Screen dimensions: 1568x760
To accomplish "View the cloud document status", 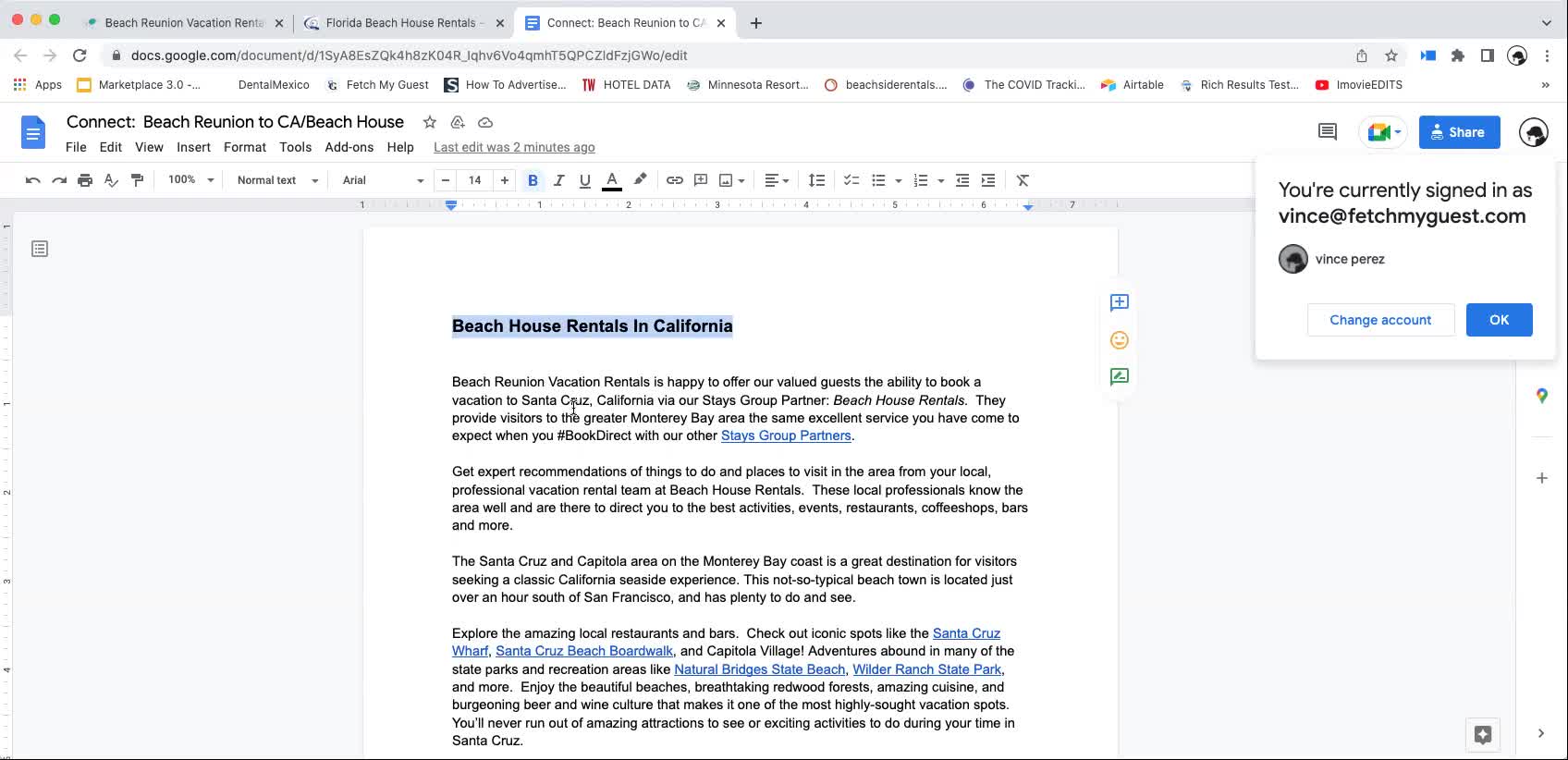I will [484, 122].
